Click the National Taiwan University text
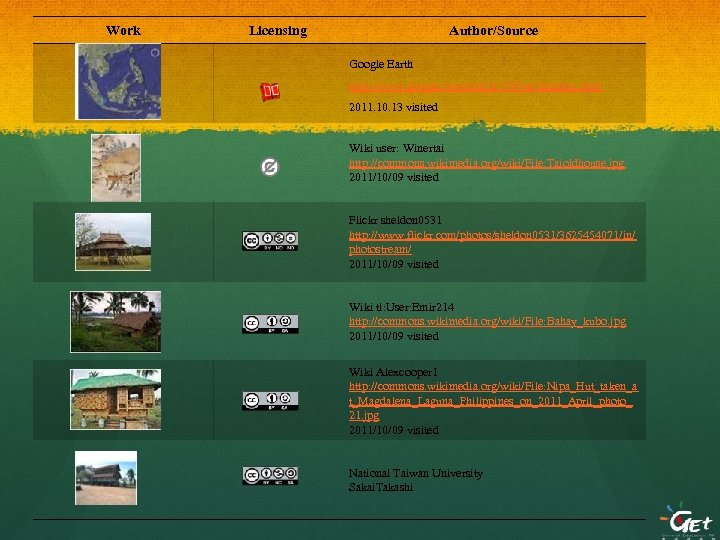 coord(416,473)
